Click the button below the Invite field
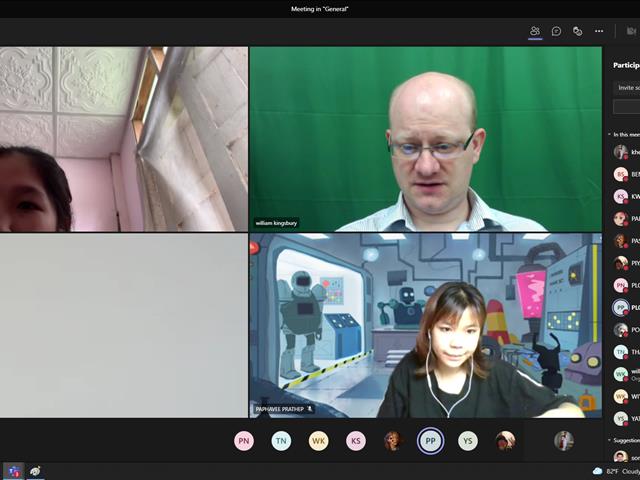This screenshot has height=480, width=640. 627,107
